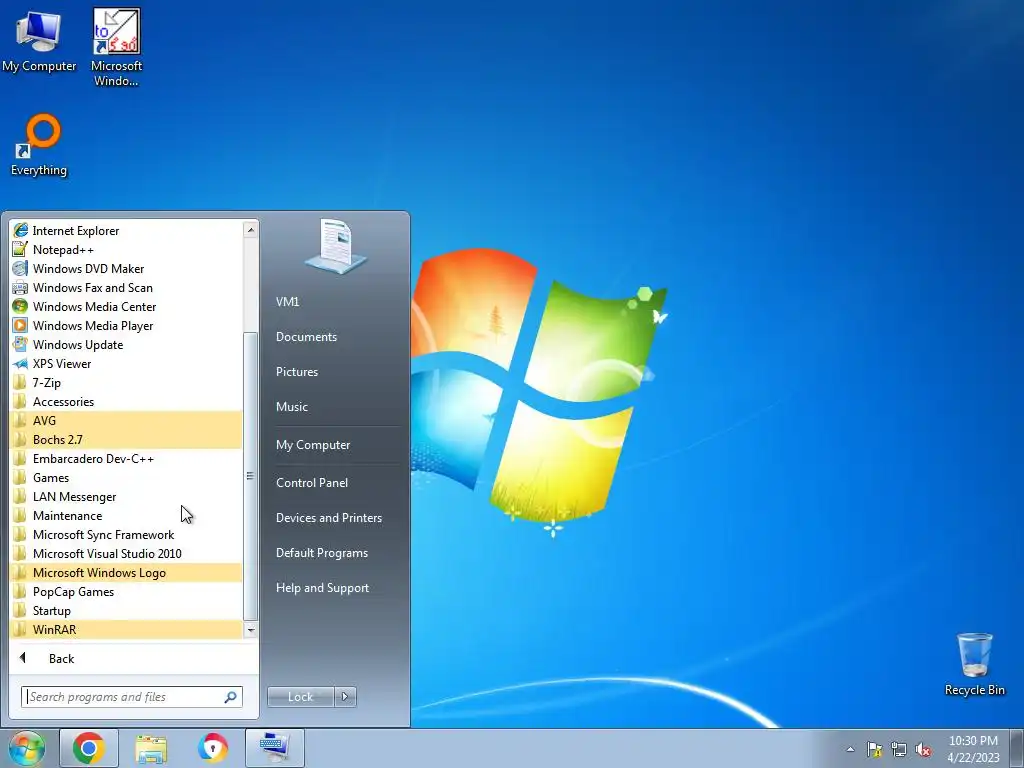The image size is (1024, 768).
Task: Expand the AVG program folder
Action: click(x=126, y=421)
